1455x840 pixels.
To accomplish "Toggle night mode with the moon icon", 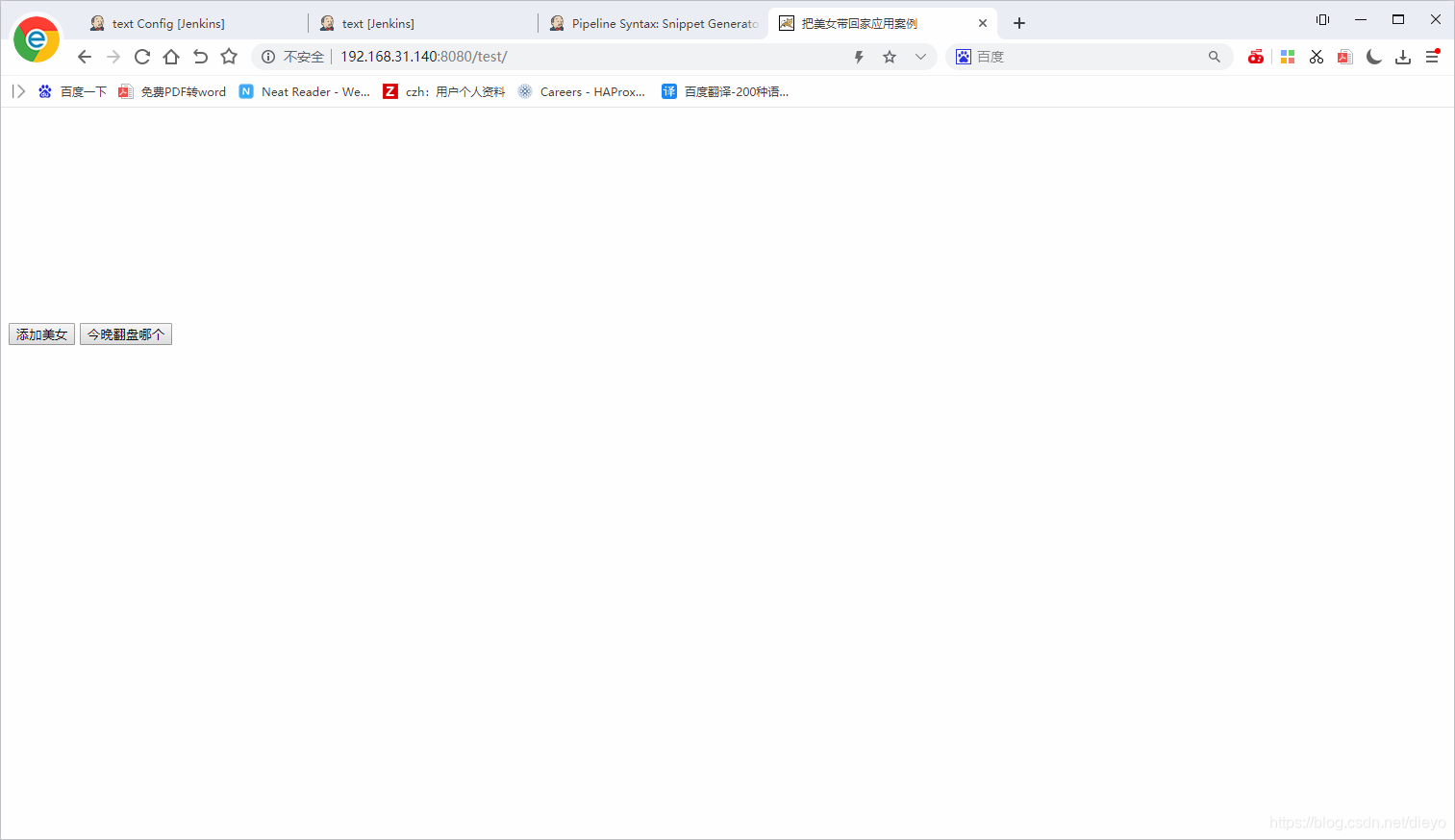I will pos(1374,57).
